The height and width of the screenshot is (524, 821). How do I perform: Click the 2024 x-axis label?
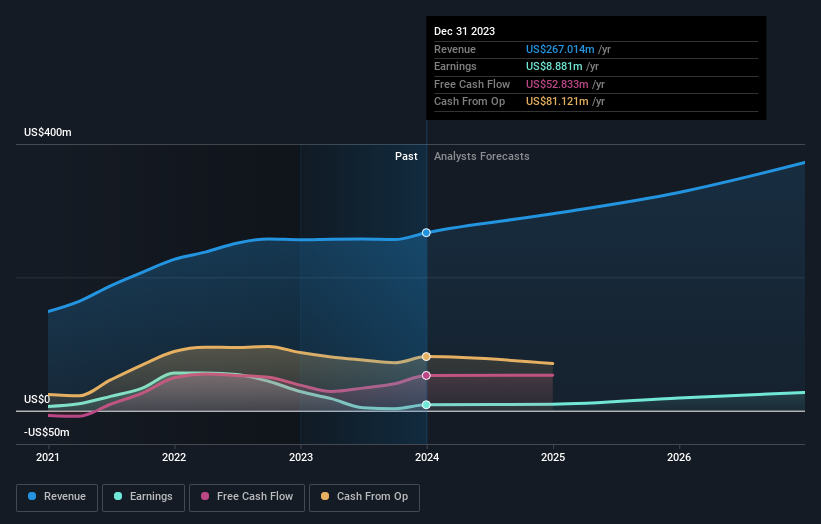point(427,457)
